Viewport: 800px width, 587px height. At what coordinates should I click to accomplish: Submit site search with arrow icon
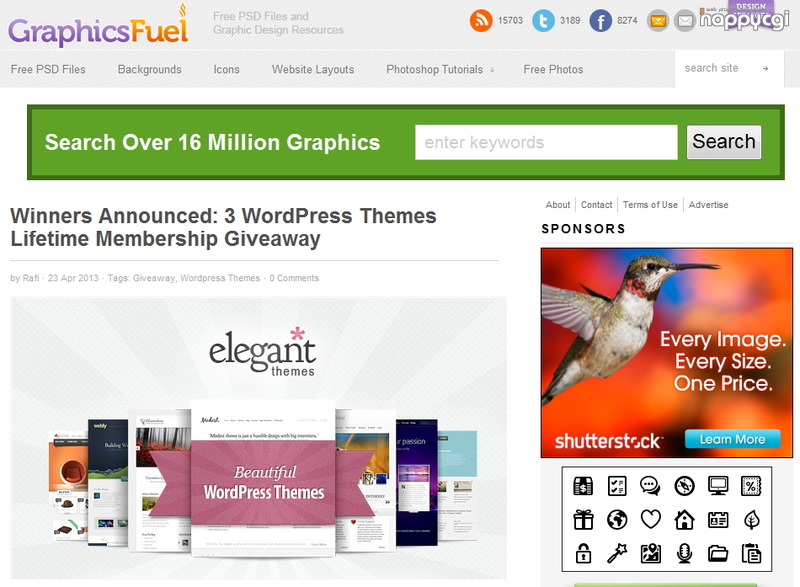765,68
